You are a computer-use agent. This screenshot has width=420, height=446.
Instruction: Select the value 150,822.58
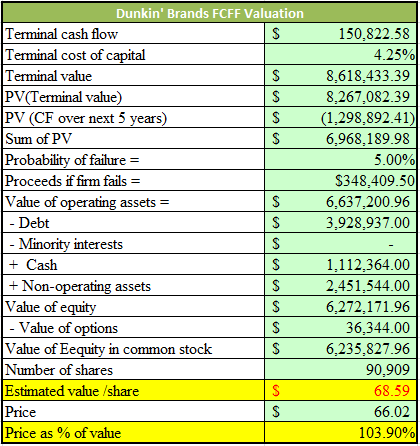point(374,34)
